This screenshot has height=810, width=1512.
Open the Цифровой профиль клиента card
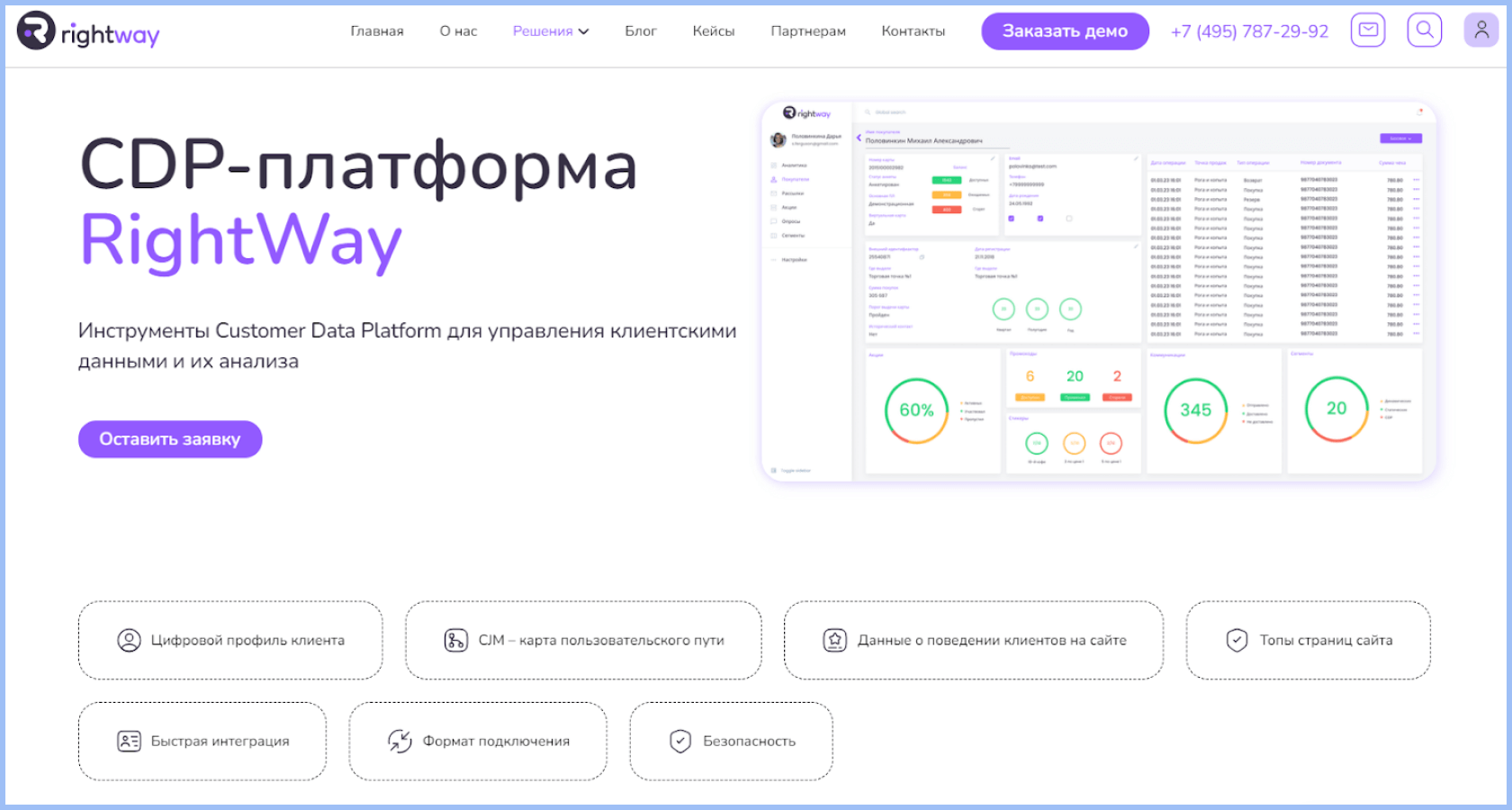(x=230, y=641)
